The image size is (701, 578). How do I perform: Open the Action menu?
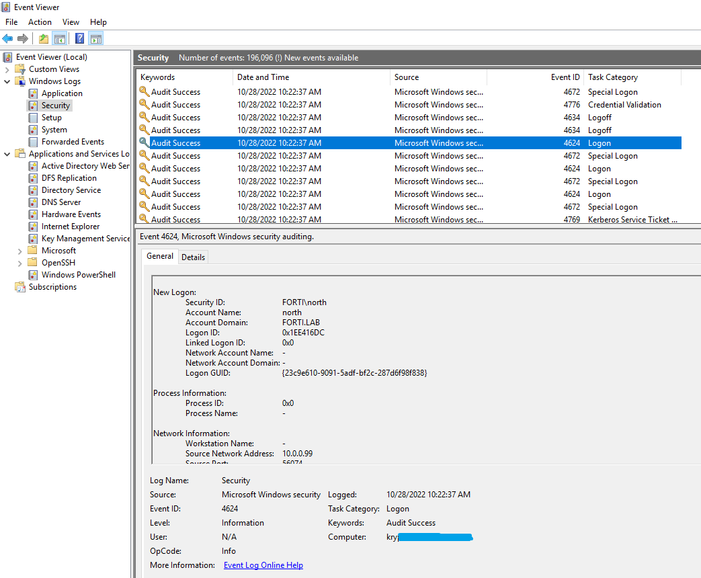point(40,22)
